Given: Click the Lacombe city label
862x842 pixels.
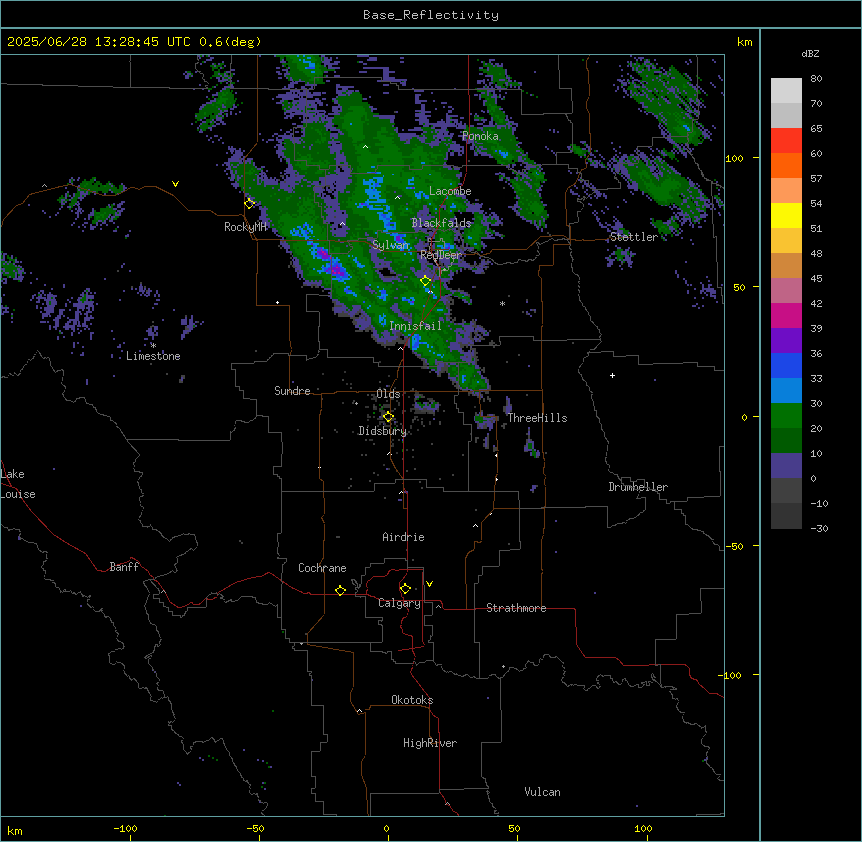Looking at the screenshot, I should (x=450, y=191).
